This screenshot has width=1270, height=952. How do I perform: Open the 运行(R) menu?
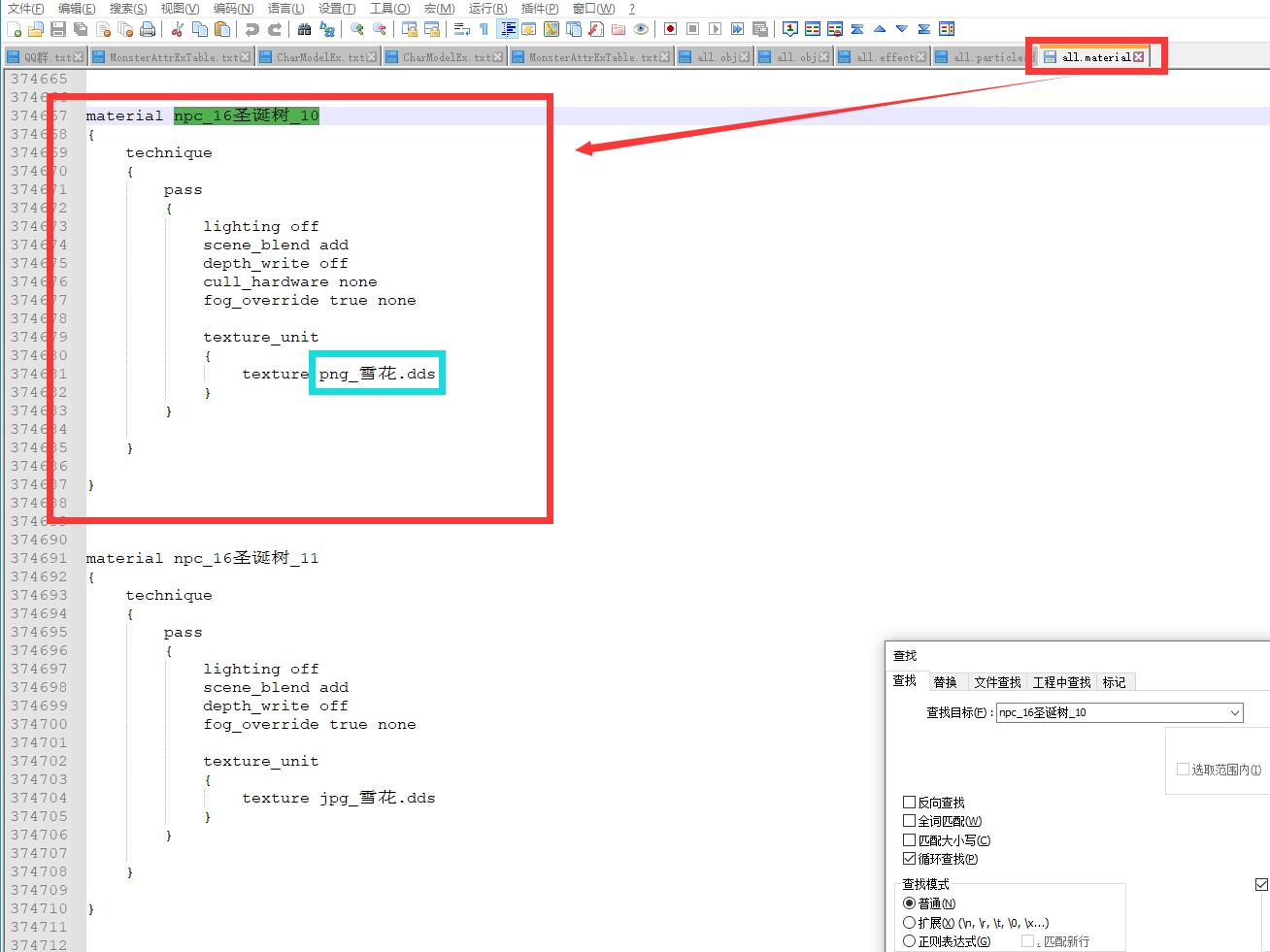(487, 8)
